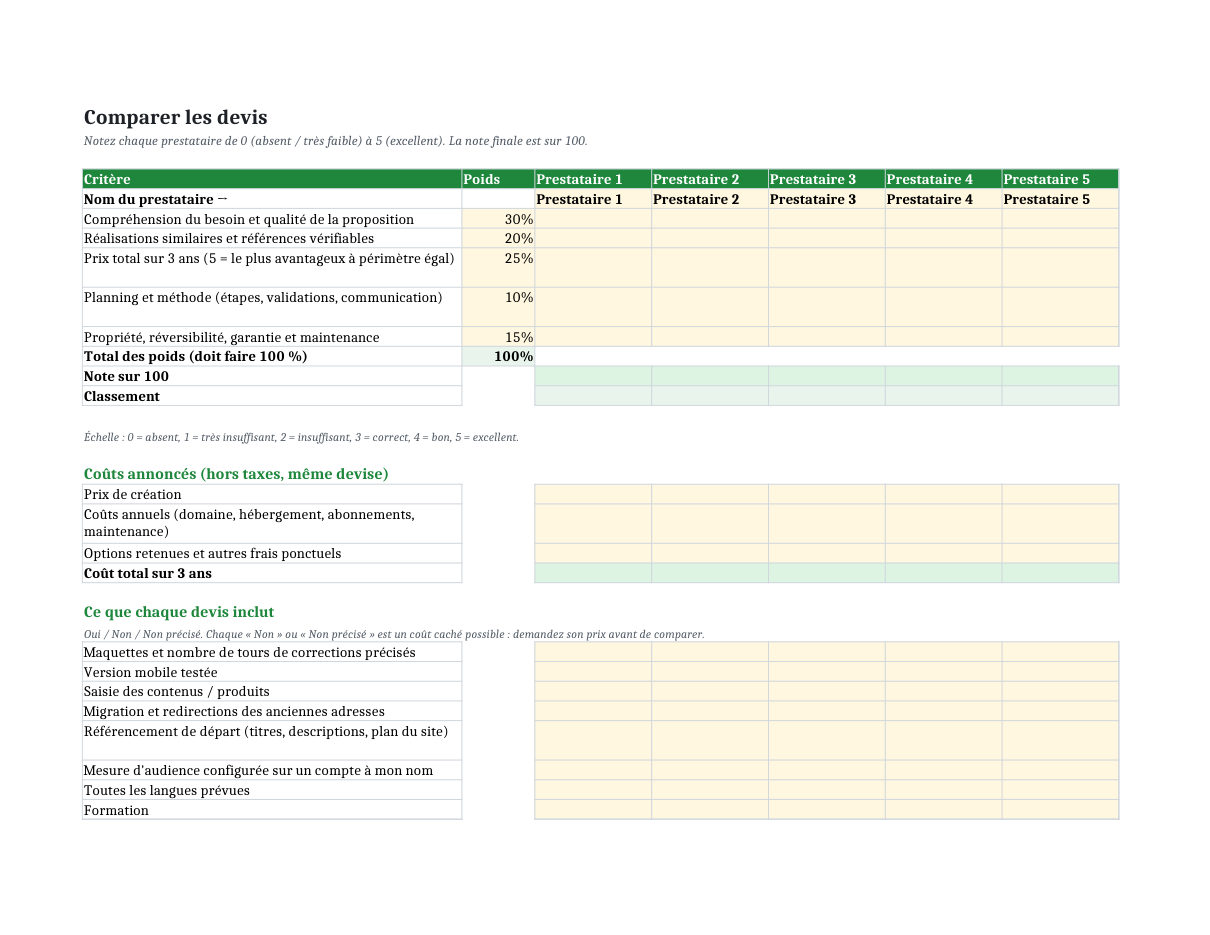Click the 20% weight cell
This screenshot has width=1210, height=935.
(x=498, y=238)
